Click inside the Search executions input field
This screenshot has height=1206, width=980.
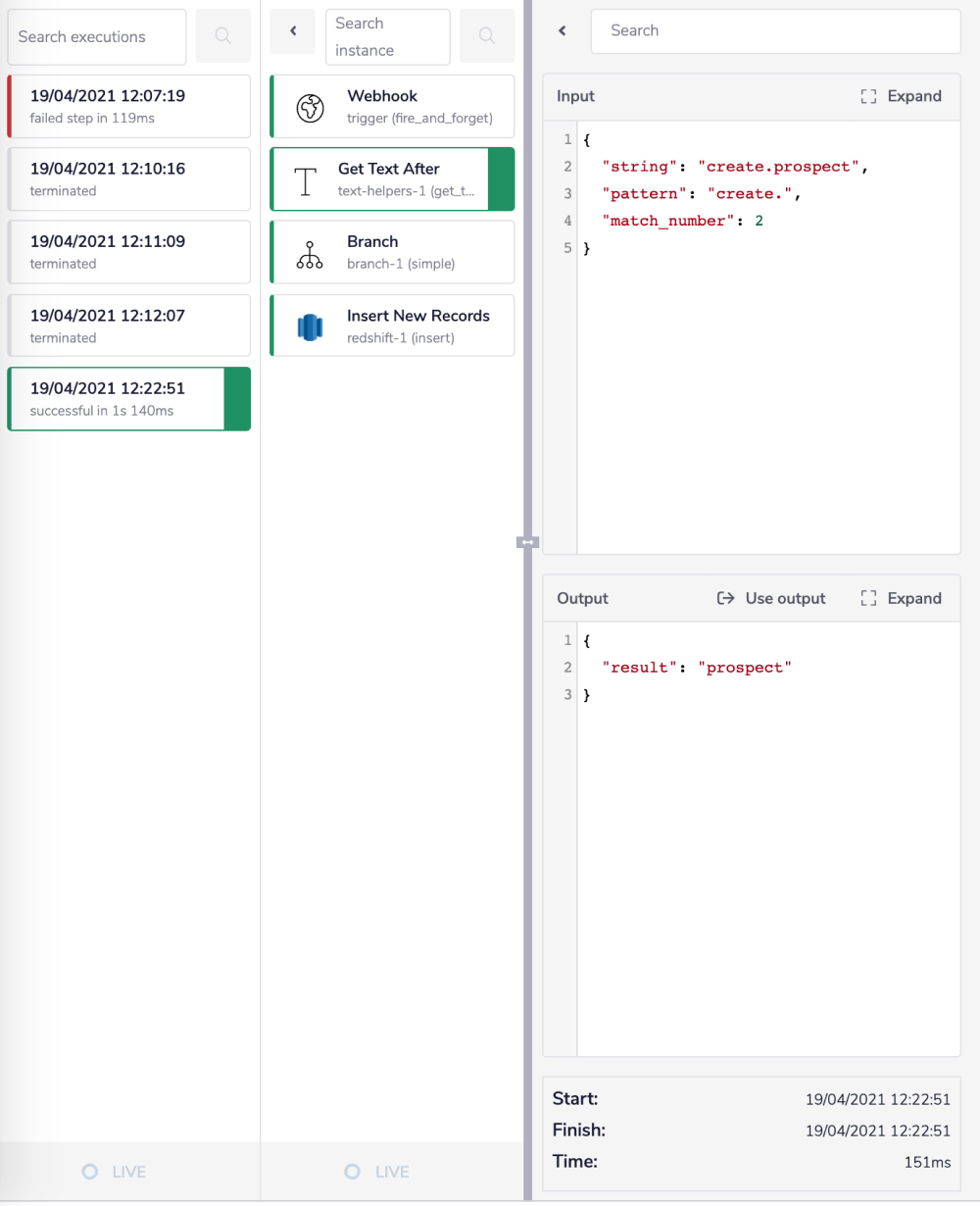pyautogui.click(x=96, y=36)
